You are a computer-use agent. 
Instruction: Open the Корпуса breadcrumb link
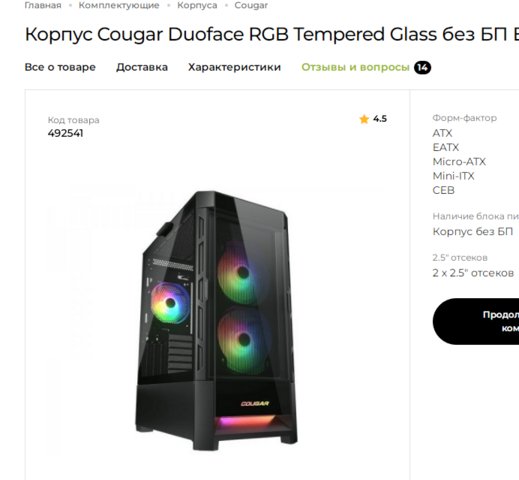click(x=197, y=5)
